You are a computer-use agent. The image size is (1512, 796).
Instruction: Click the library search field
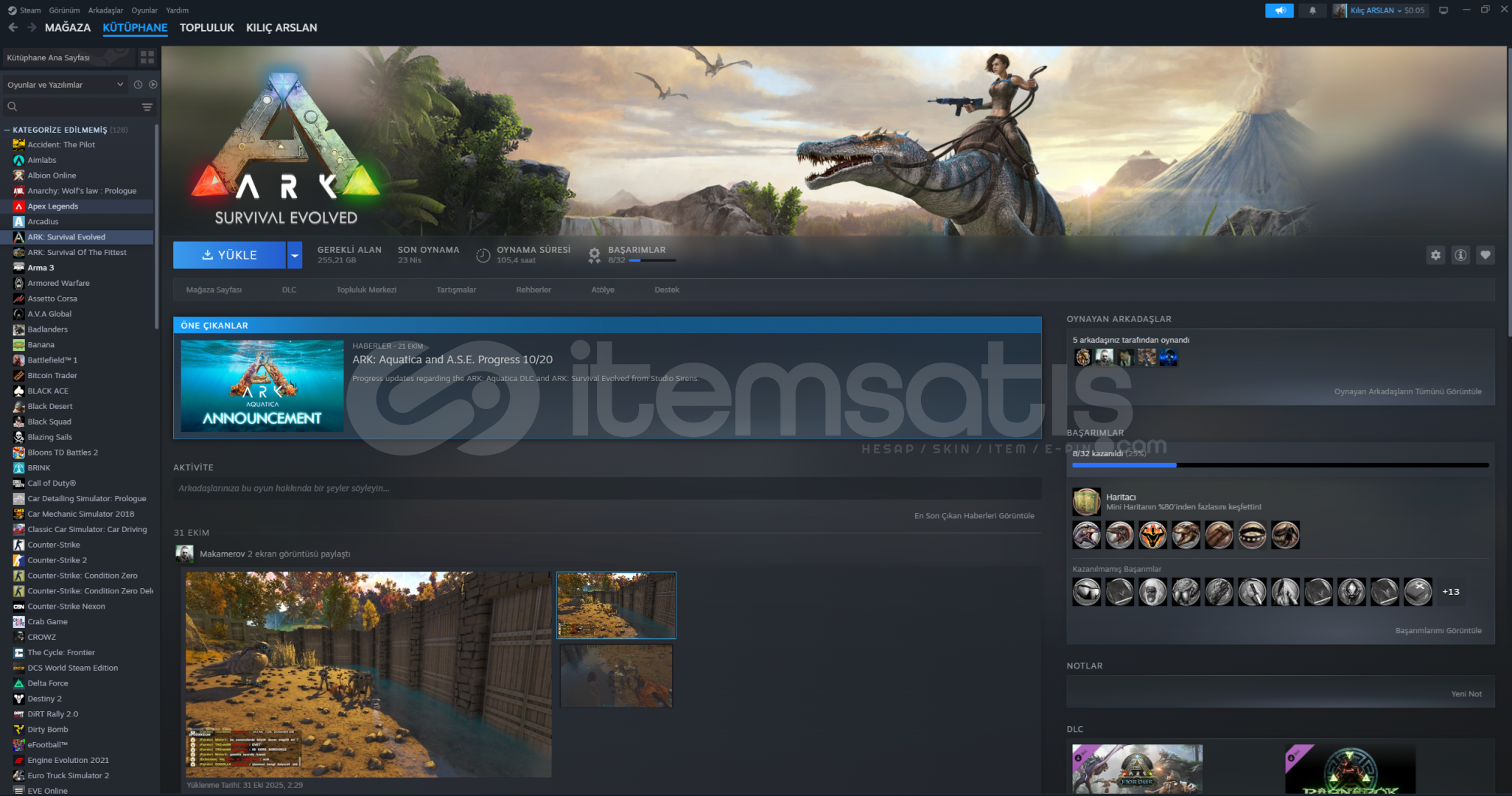click(74, 107)
